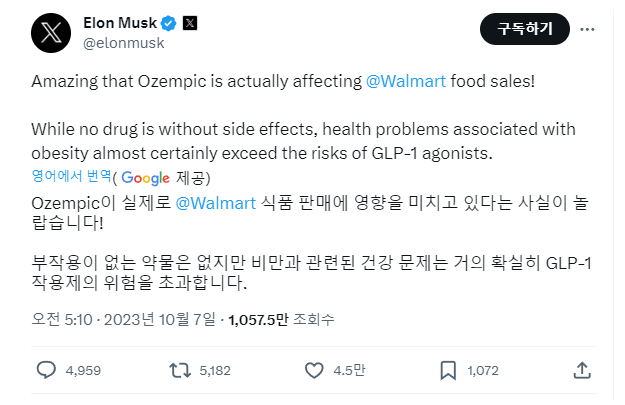Like the post with the heart icon

[x=314, y=370]
